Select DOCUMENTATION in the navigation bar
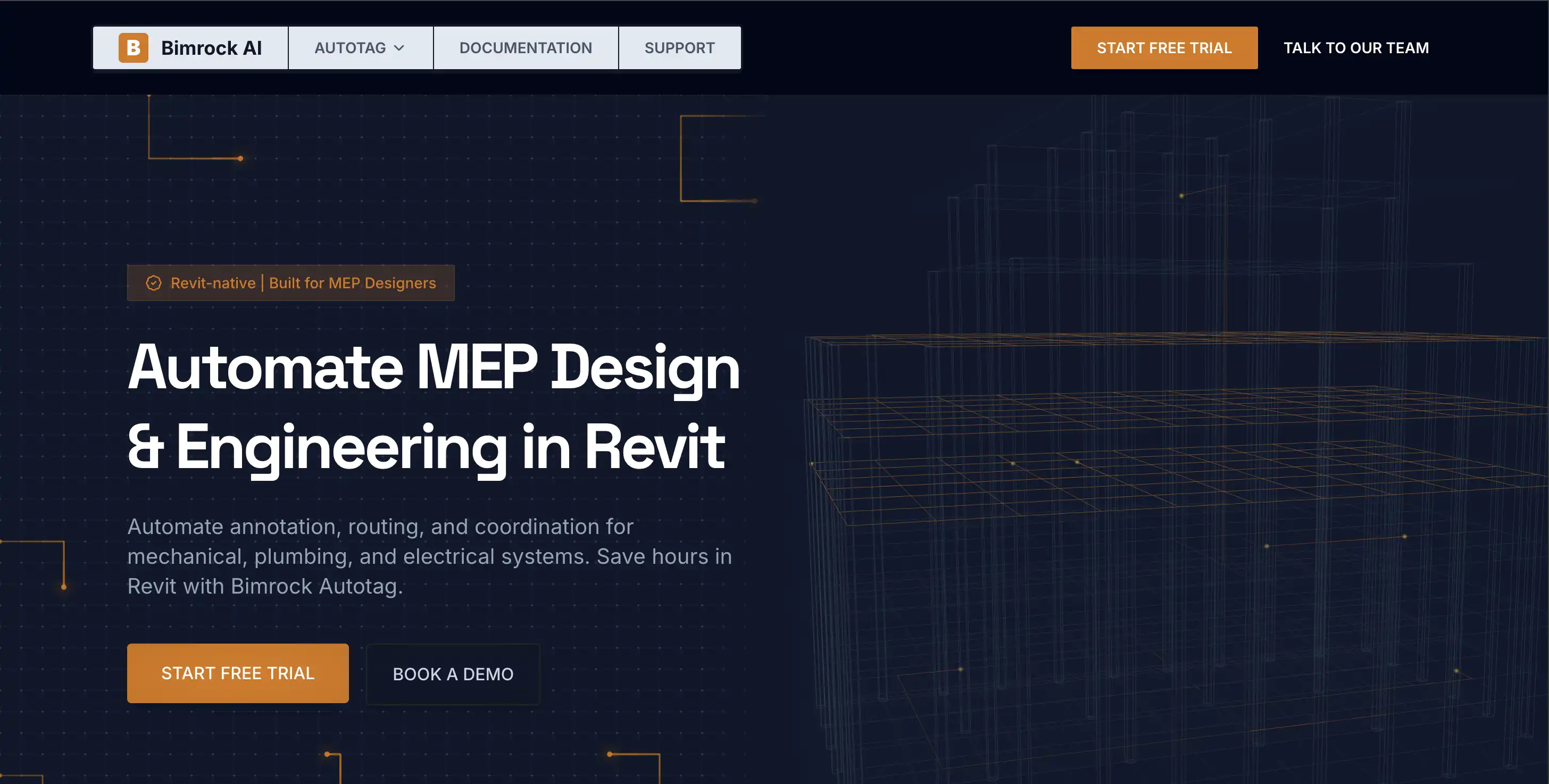Viewport: 1549px width, 784px height. click(526, 47)
